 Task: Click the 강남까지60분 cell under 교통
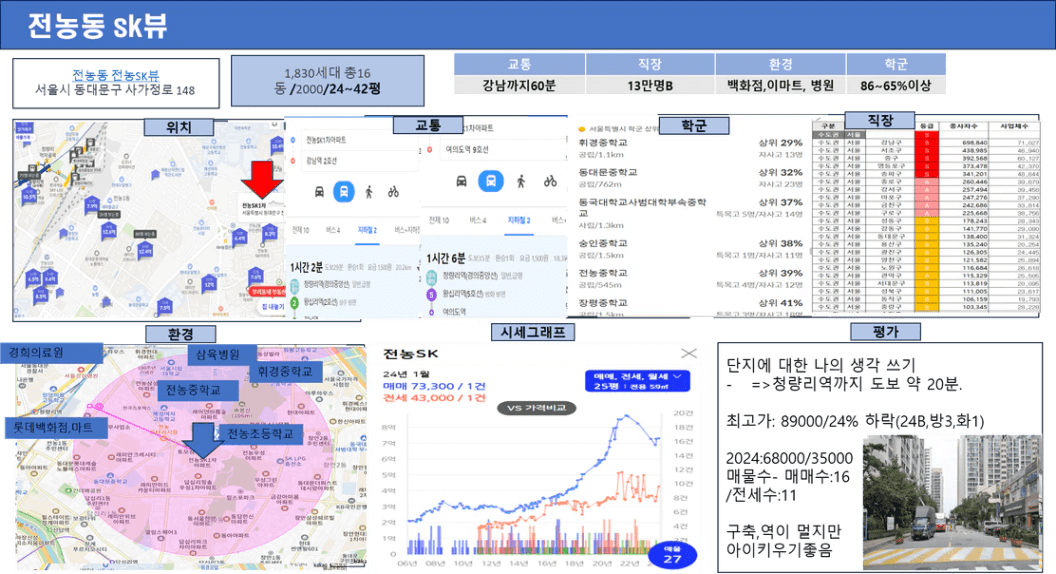pos(519,86)
